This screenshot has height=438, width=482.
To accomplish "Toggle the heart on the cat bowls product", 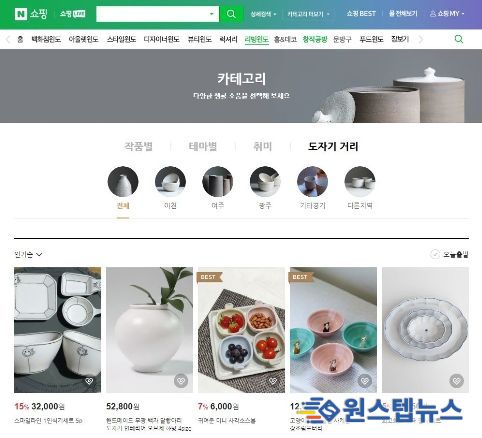I will point(365,380).
